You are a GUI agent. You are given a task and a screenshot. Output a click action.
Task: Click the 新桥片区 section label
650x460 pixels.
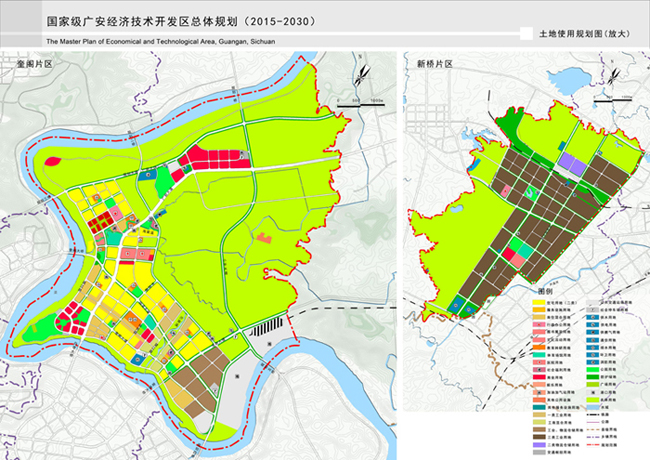point(434,63)
